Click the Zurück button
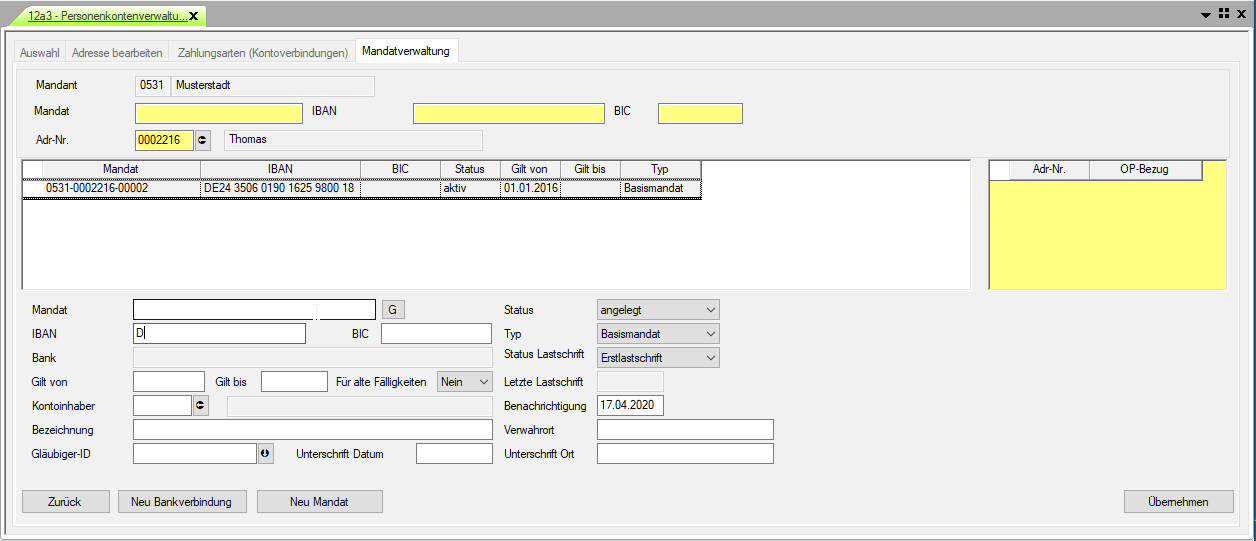 (x=65, y=502)
